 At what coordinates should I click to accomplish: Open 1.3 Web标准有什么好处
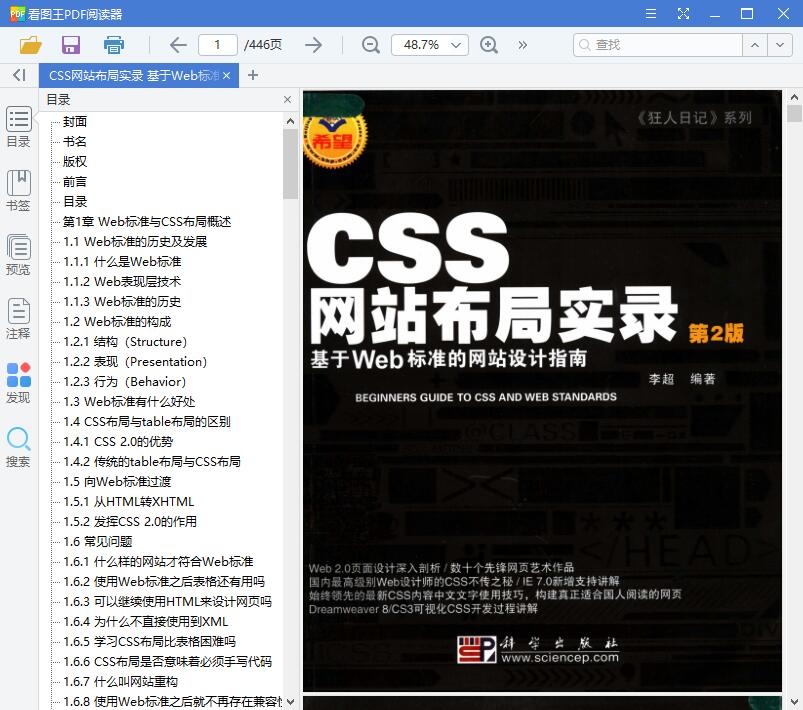pyautogui.click(x=129, y=401)
